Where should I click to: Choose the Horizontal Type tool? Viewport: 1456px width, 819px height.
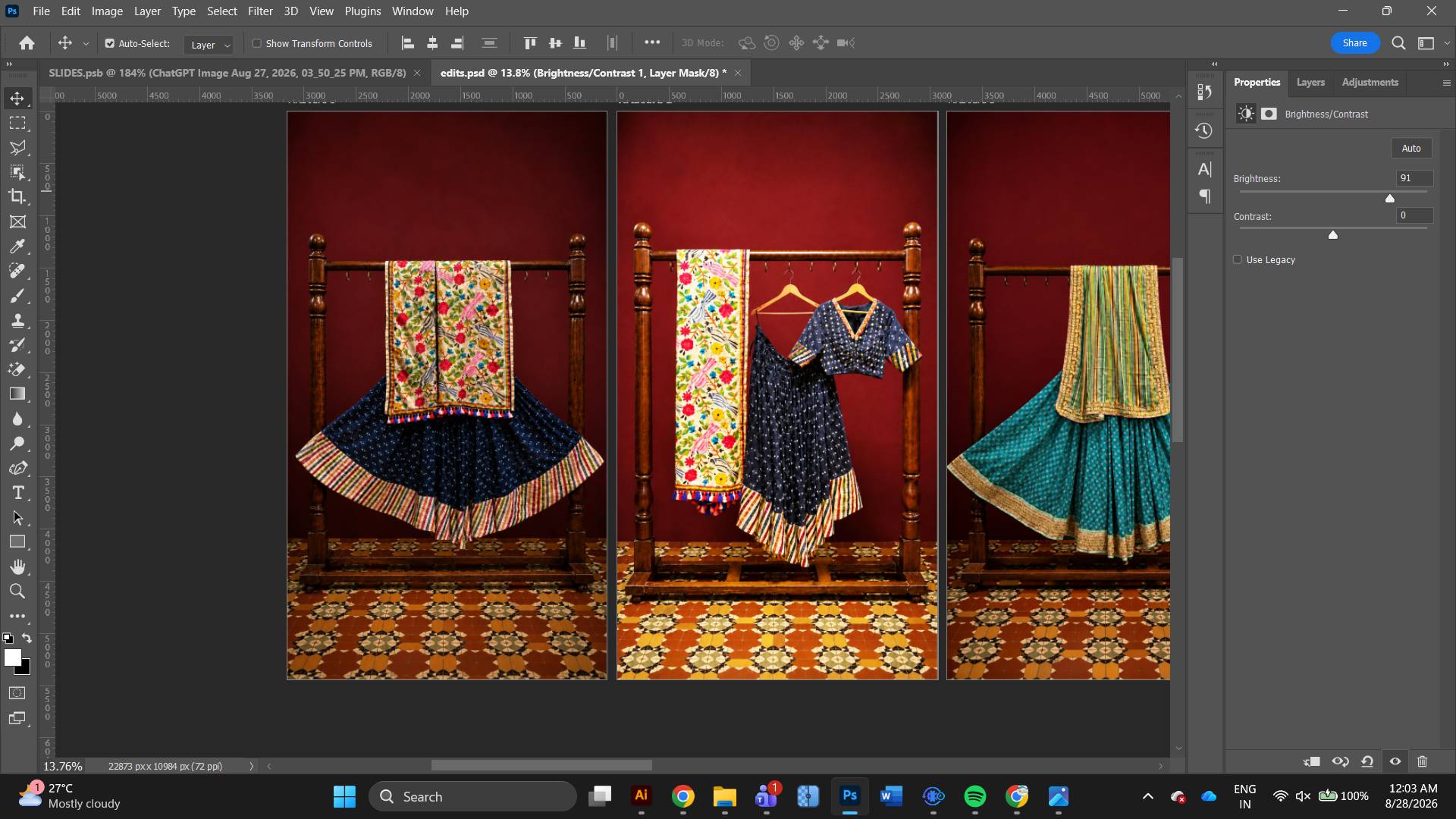pos(17,493)
